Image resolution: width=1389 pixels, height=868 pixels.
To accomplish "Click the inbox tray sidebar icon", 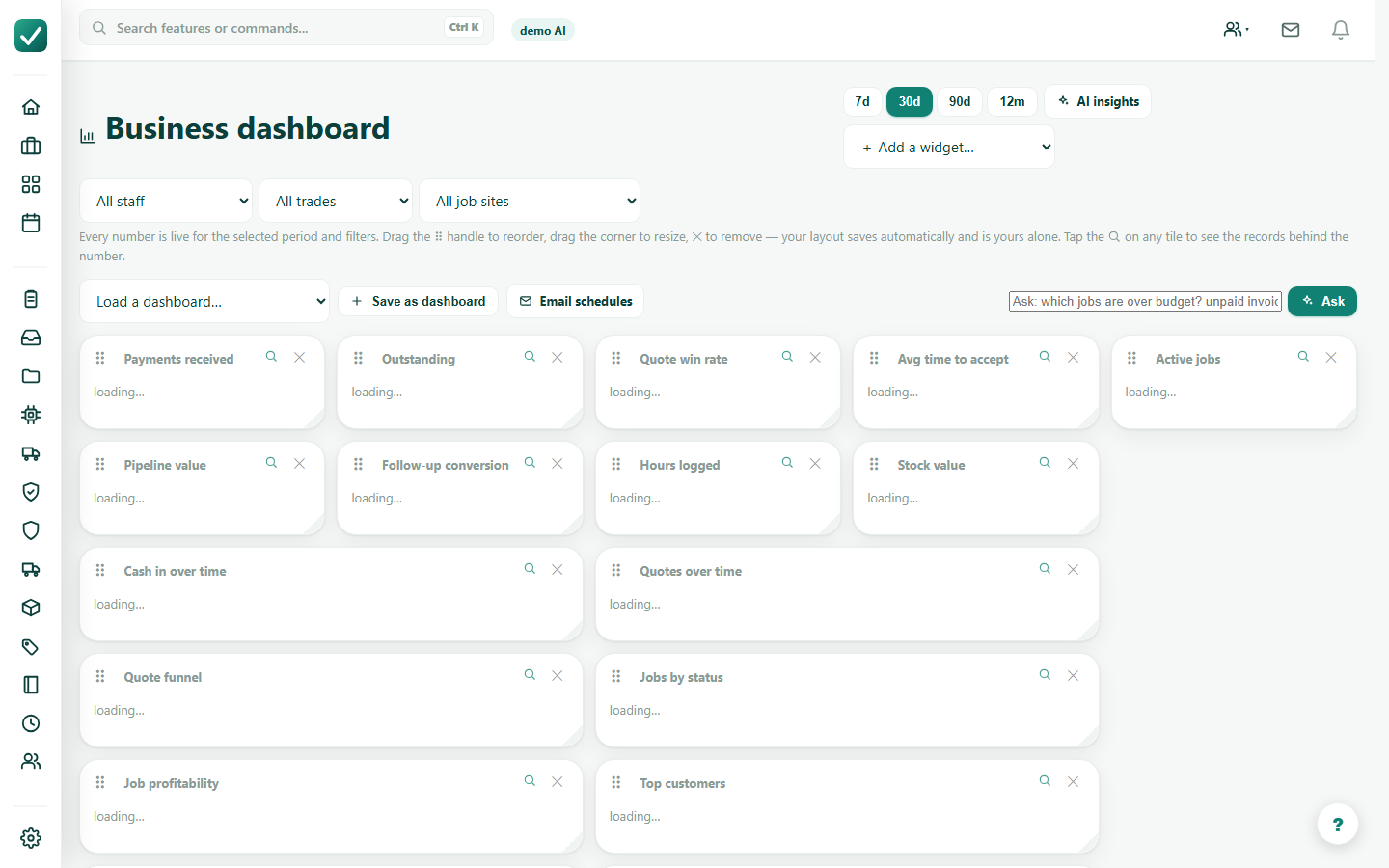I will tap(31, 338).
